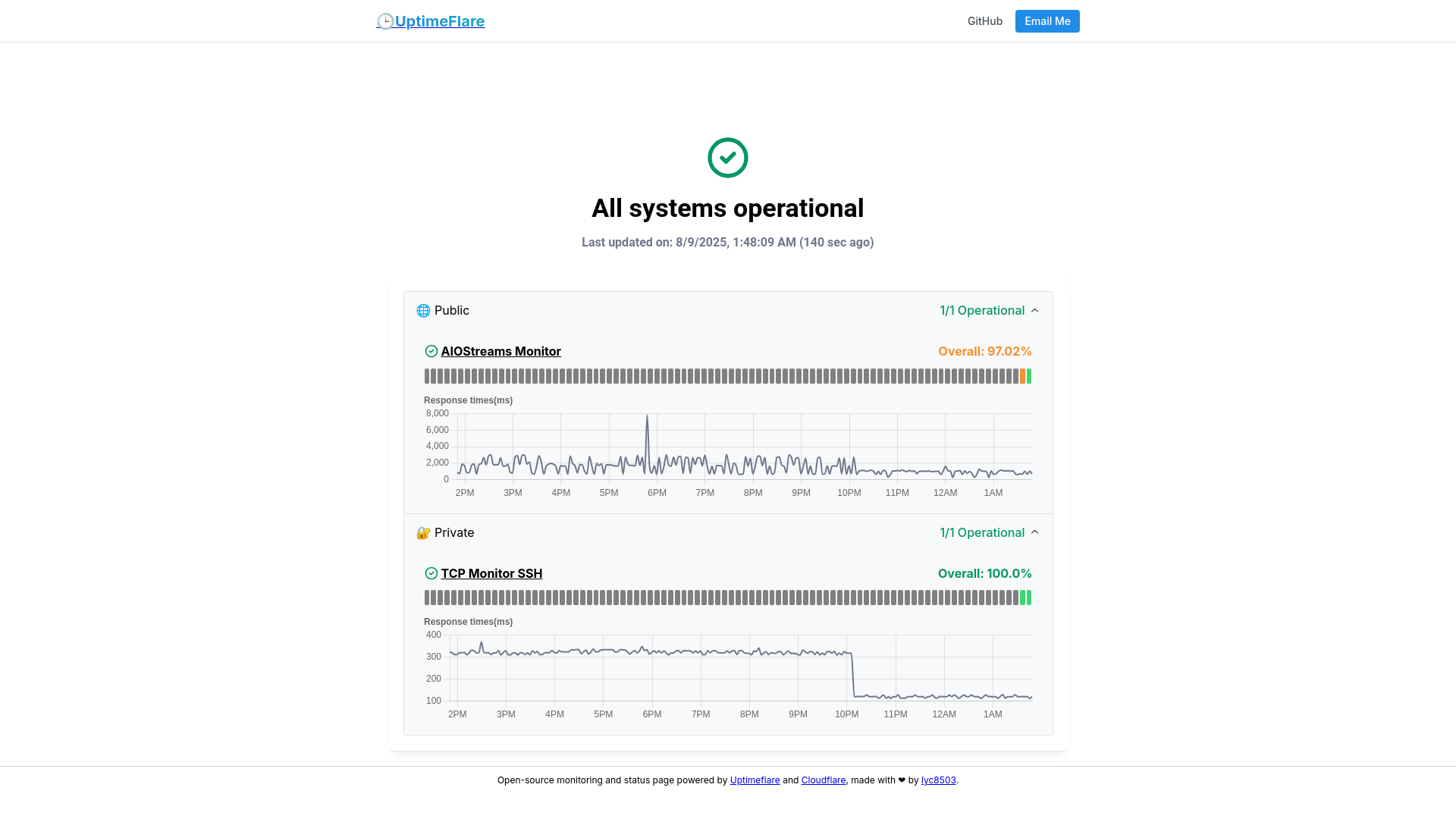Click the Last updated on timestamp text
This screenshot has height=819, width=1456.
pos(728,243)
